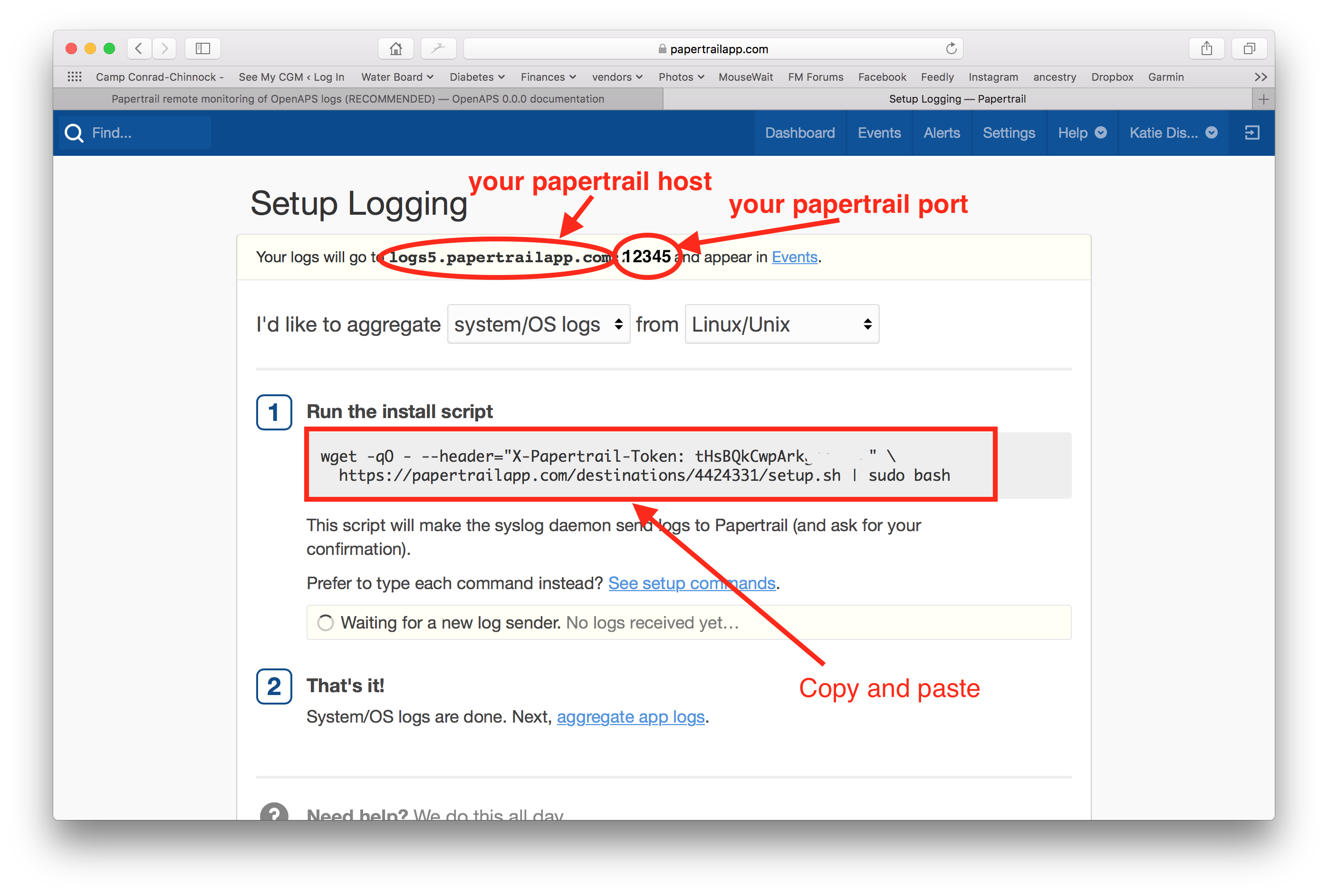1328x896 pixels.
Task: Click the logs5.papertrailapp.com host text
Action: pyautogui.click(x=500, y=257)
